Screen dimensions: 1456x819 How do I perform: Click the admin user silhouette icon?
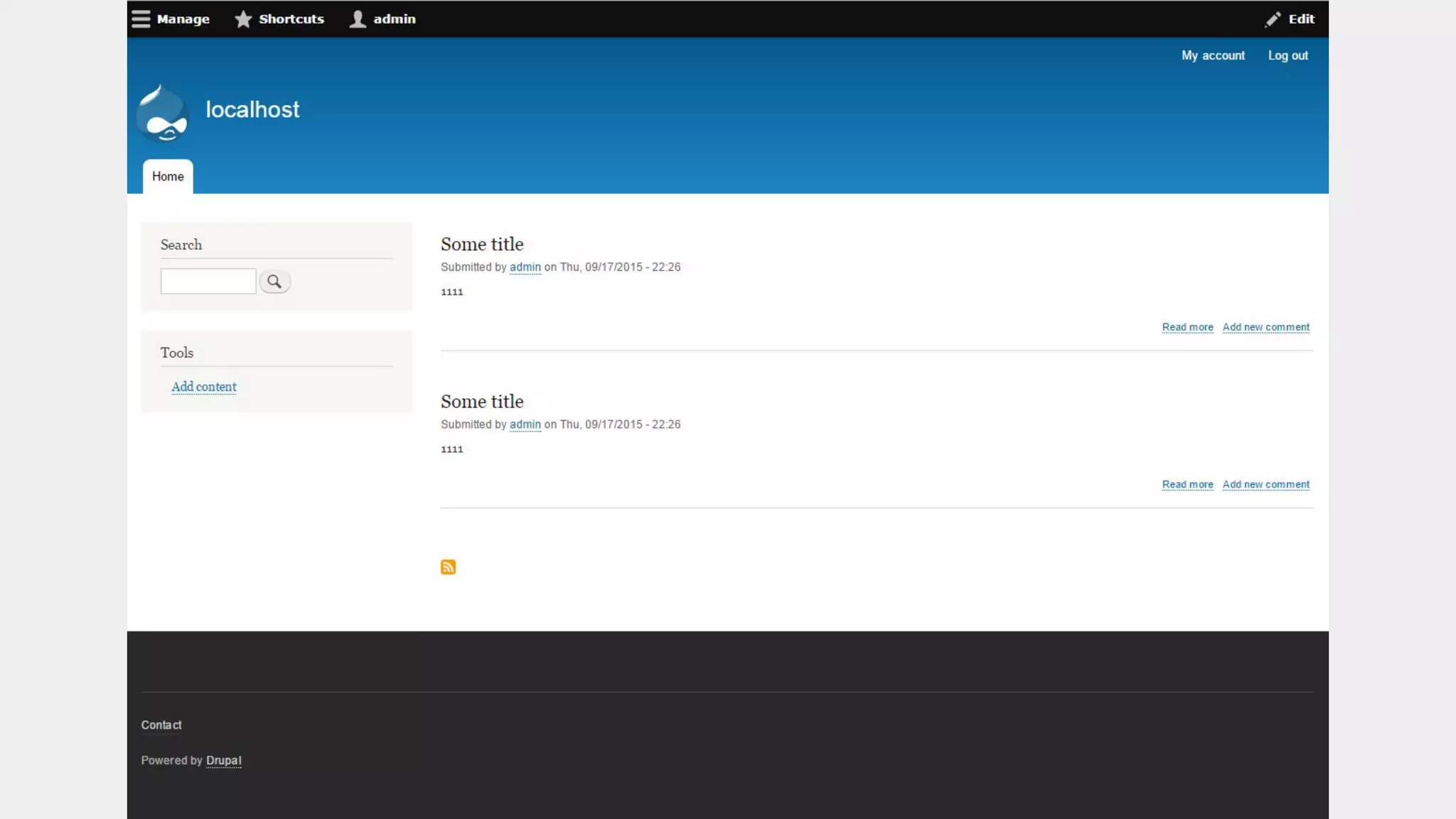pyautogui.click(x=358, y=19)
